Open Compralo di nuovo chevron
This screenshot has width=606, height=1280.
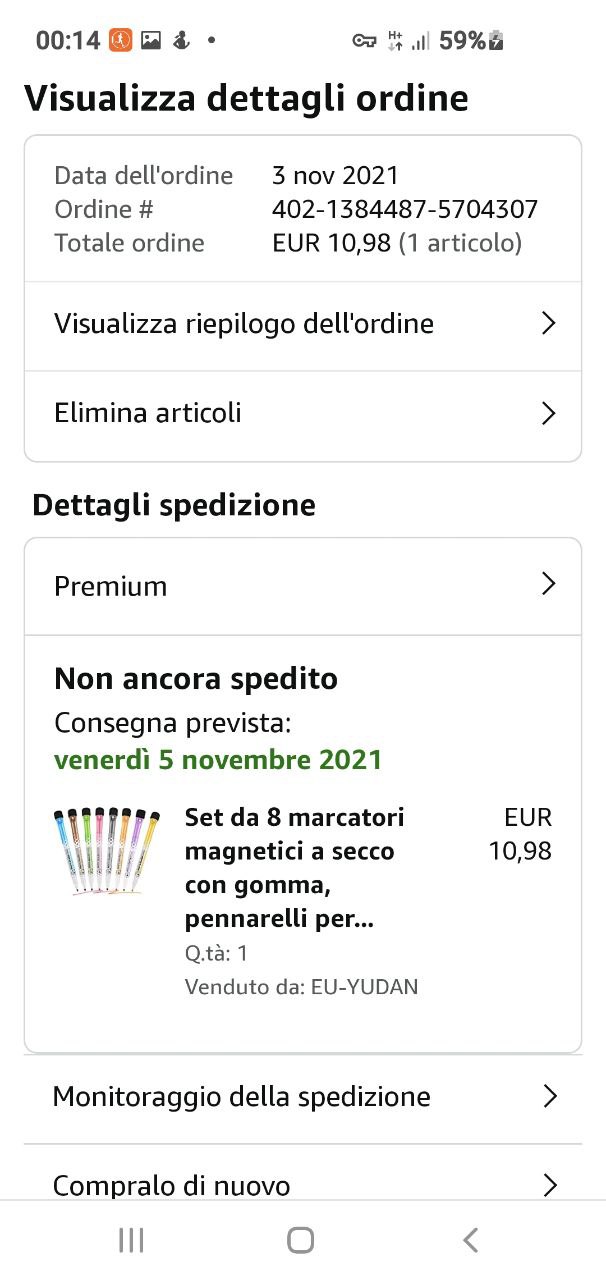(548, 1186)
